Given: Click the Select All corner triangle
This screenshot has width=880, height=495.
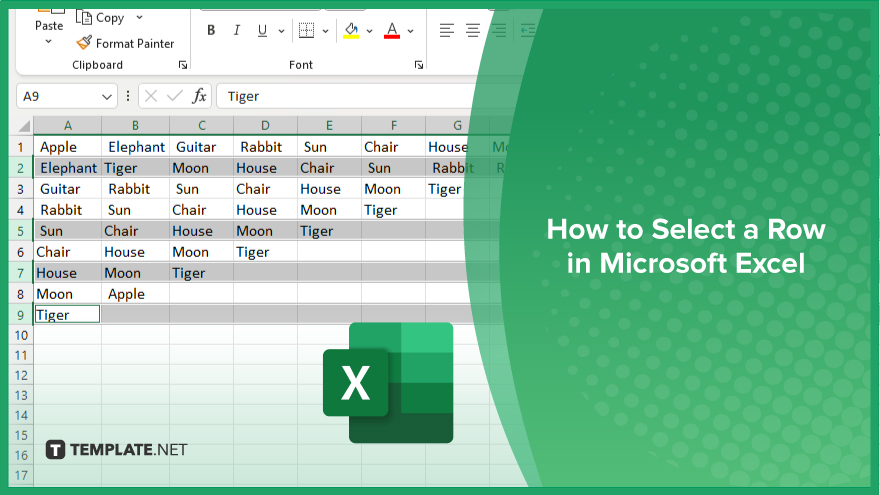Looking at the screenshot, I should click(23, 125).
